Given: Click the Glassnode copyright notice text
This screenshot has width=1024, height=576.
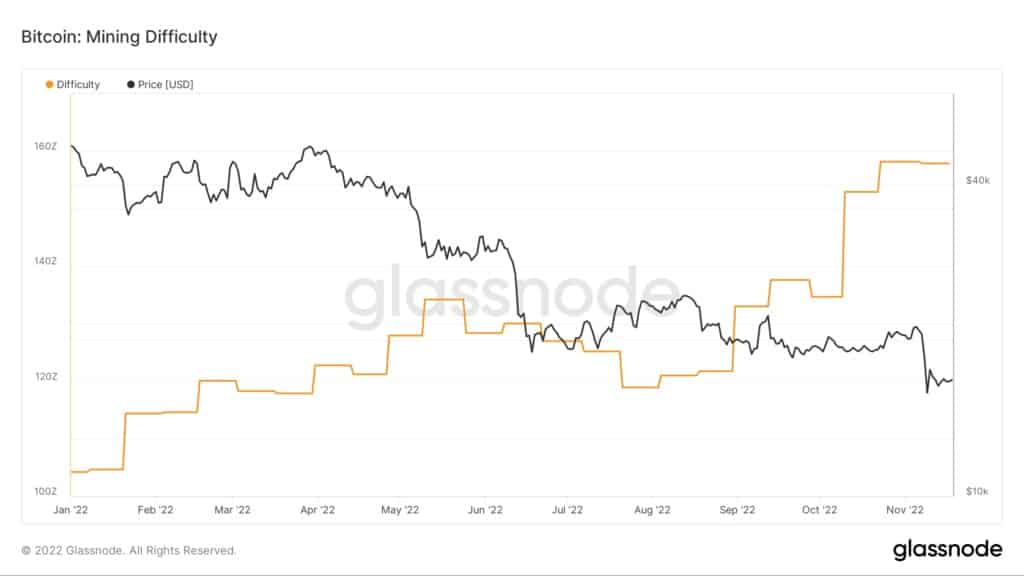Looking at the screenshot, I should 129,551.
